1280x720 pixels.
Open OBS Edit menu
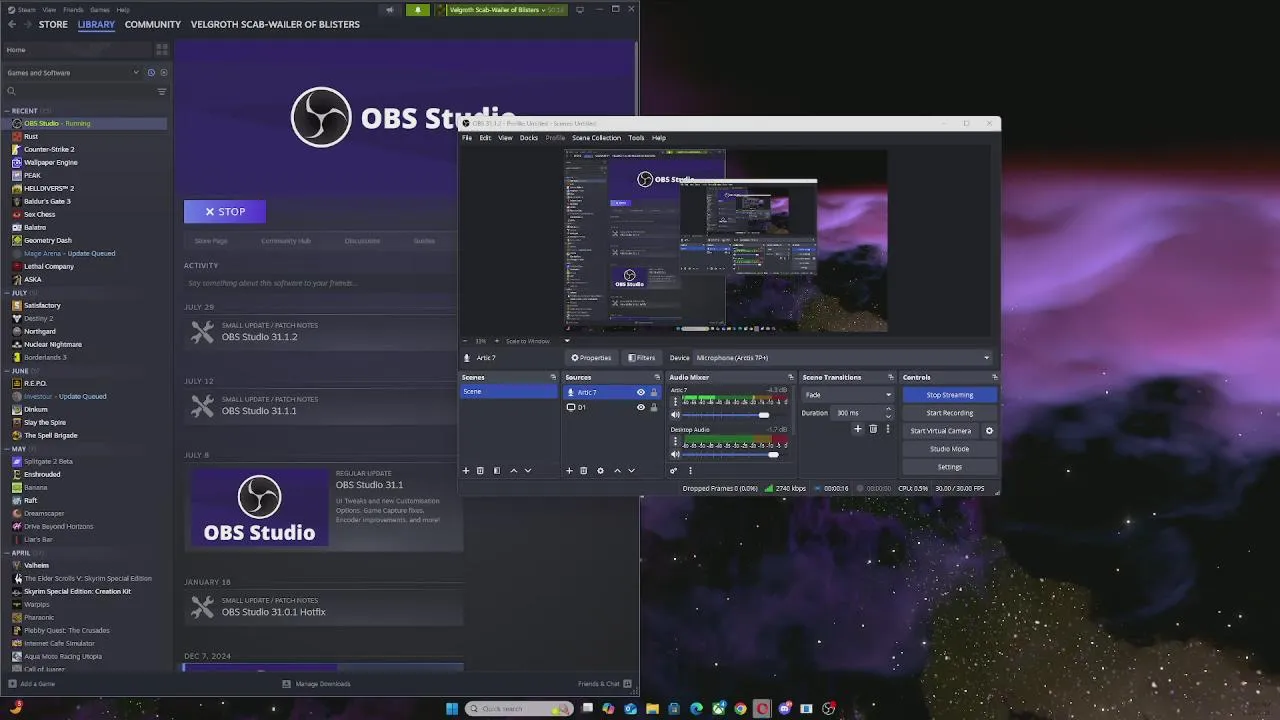(485, 138)
